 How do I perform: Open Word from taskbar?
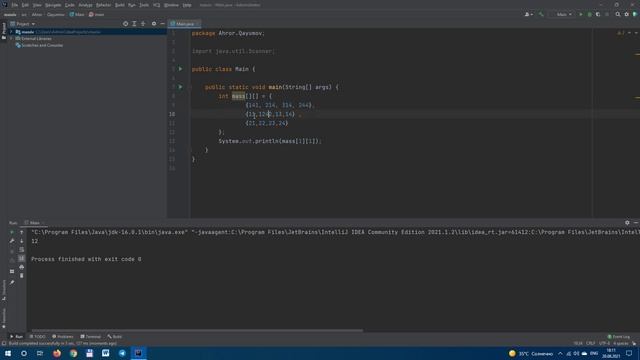[x=106, y=353]
